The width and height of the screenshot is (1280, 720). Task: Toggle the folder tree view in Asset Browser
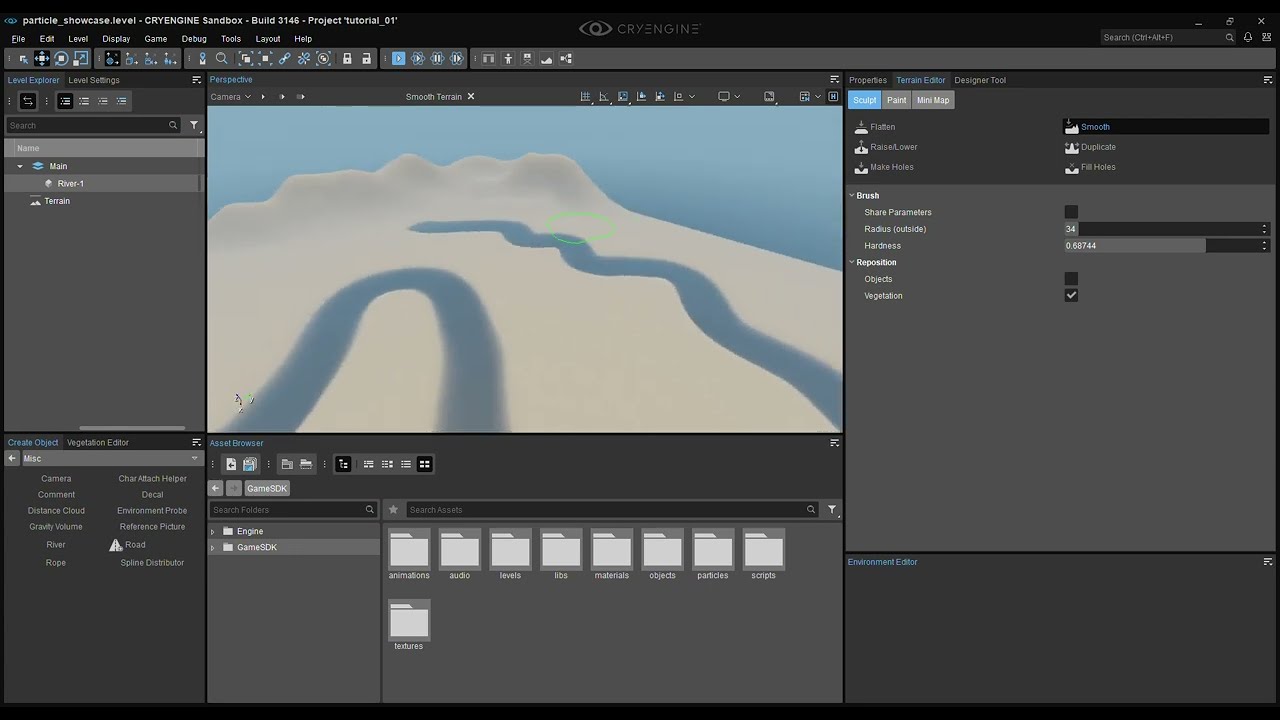343,464
